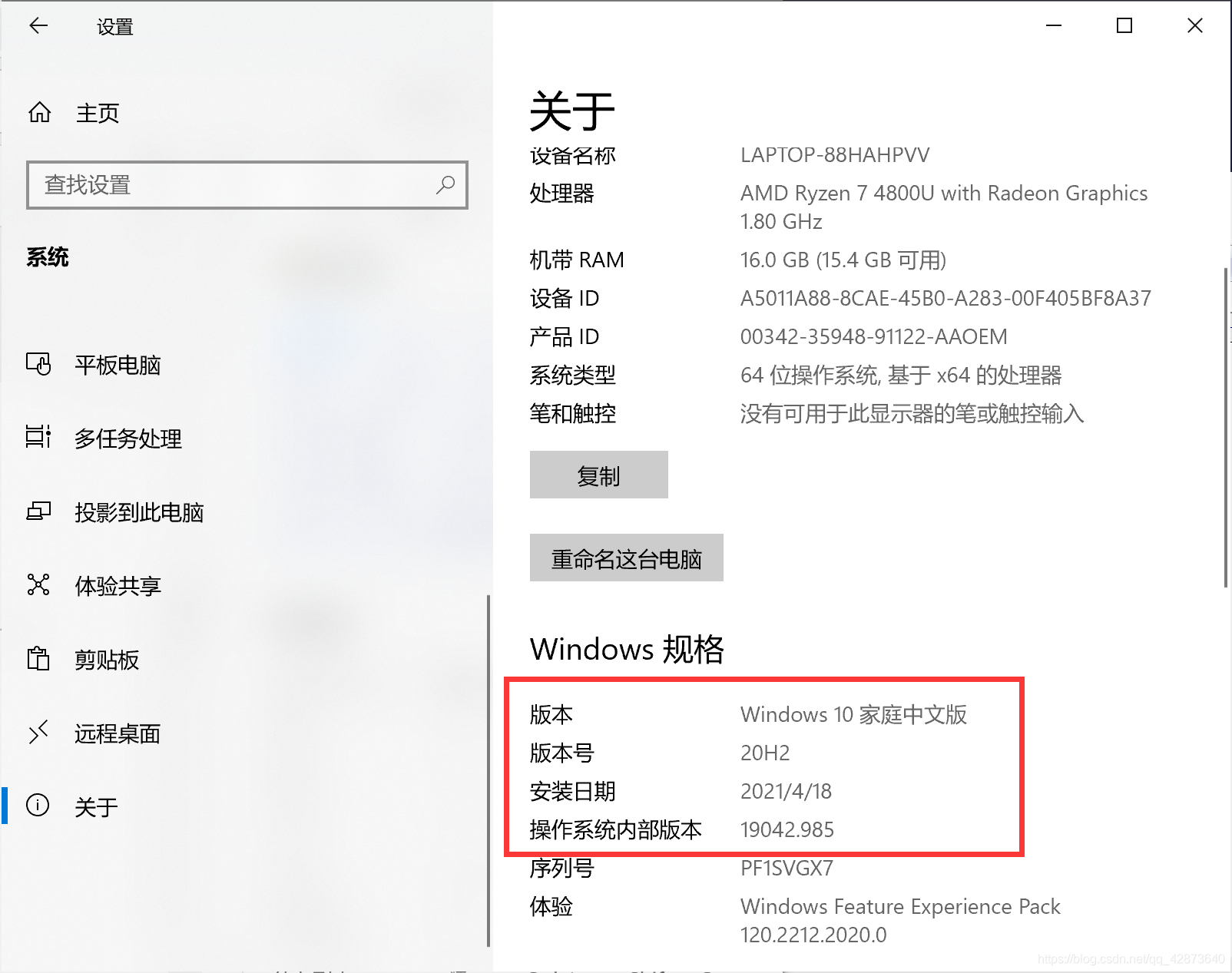Click the OS build 19042.985
This screenshot has height=973, width=1232.
click(787, 829)
